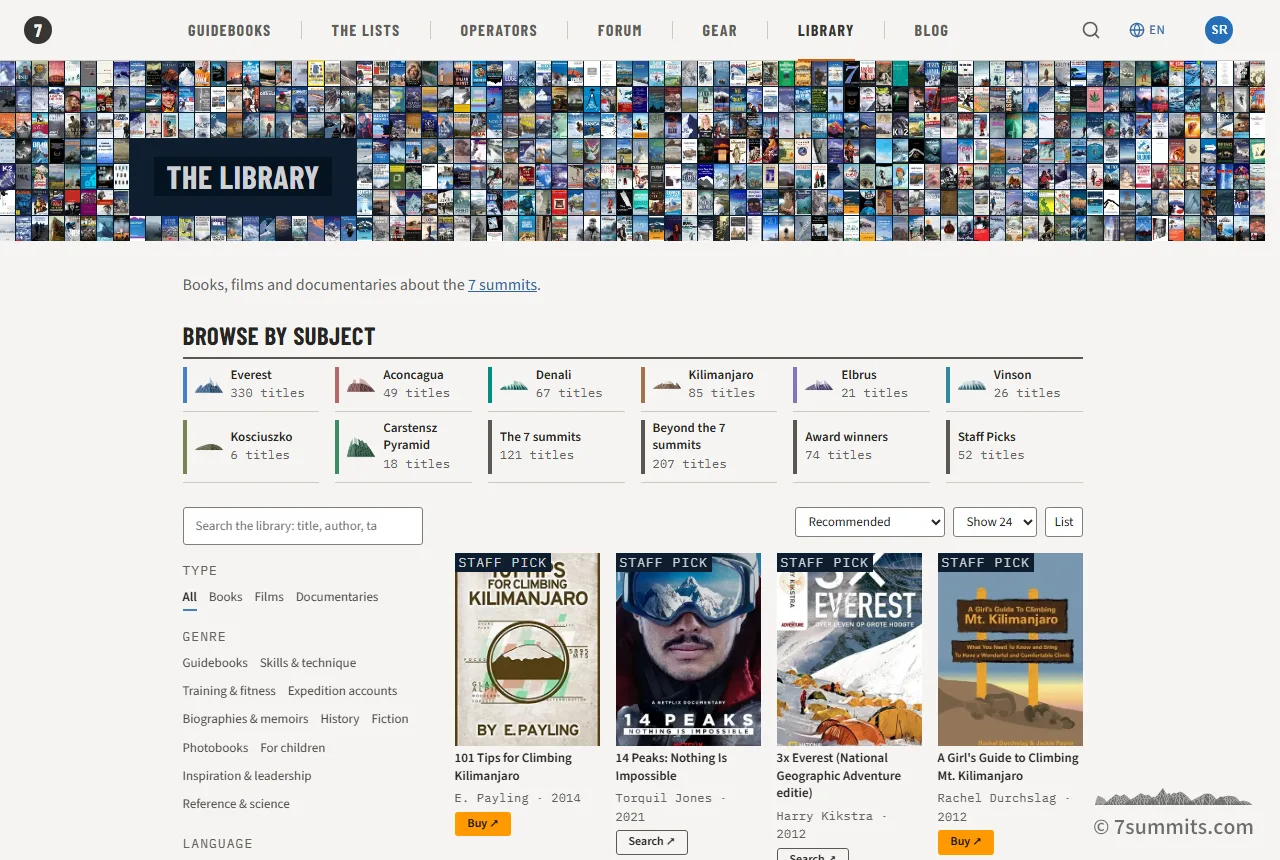Browse Beyond the 7 summits subject

(x=709, y=446)
